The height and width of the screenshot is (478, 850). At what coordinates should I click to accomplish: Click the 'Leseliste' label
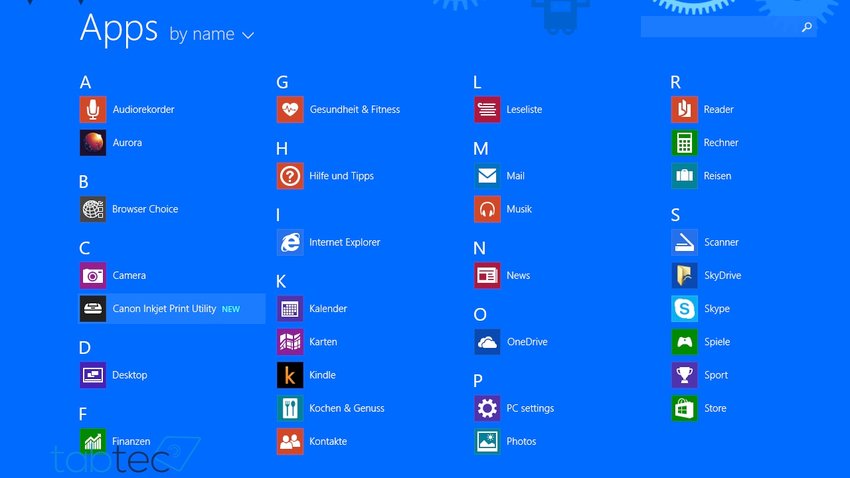pos(524,109)
